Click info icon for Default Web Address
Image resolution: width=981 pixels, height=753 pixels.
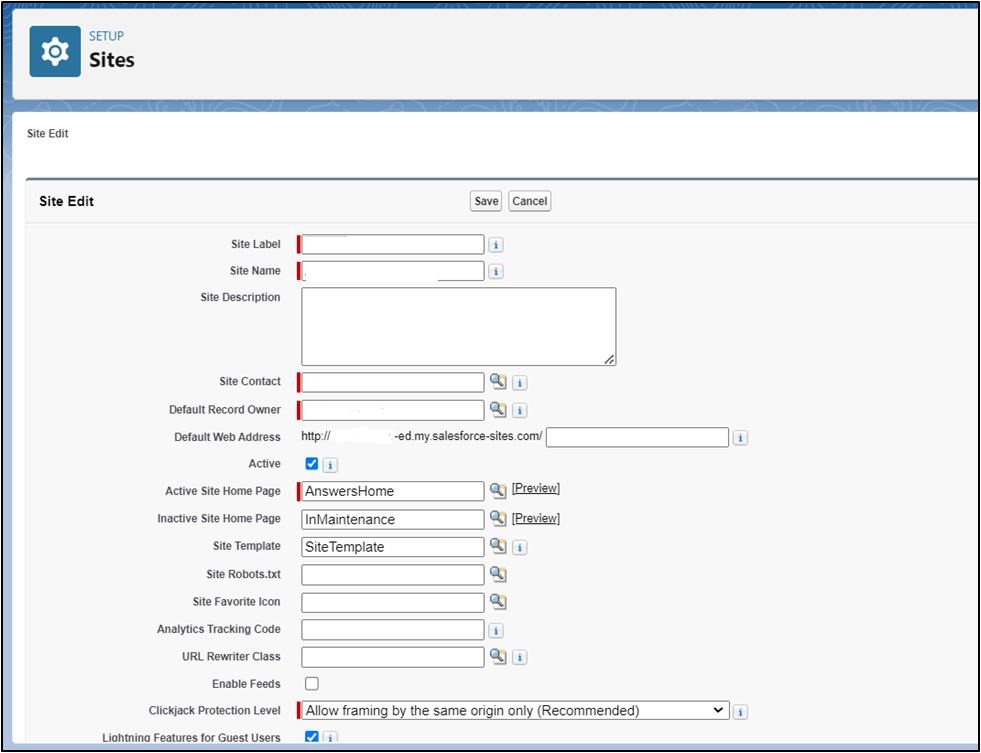[x=740, y=438]
